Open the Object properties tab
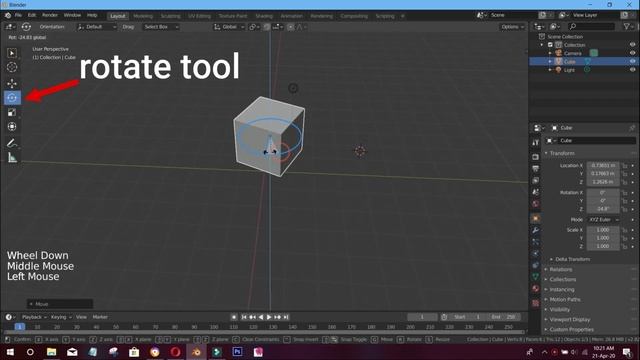 (536, 219)
